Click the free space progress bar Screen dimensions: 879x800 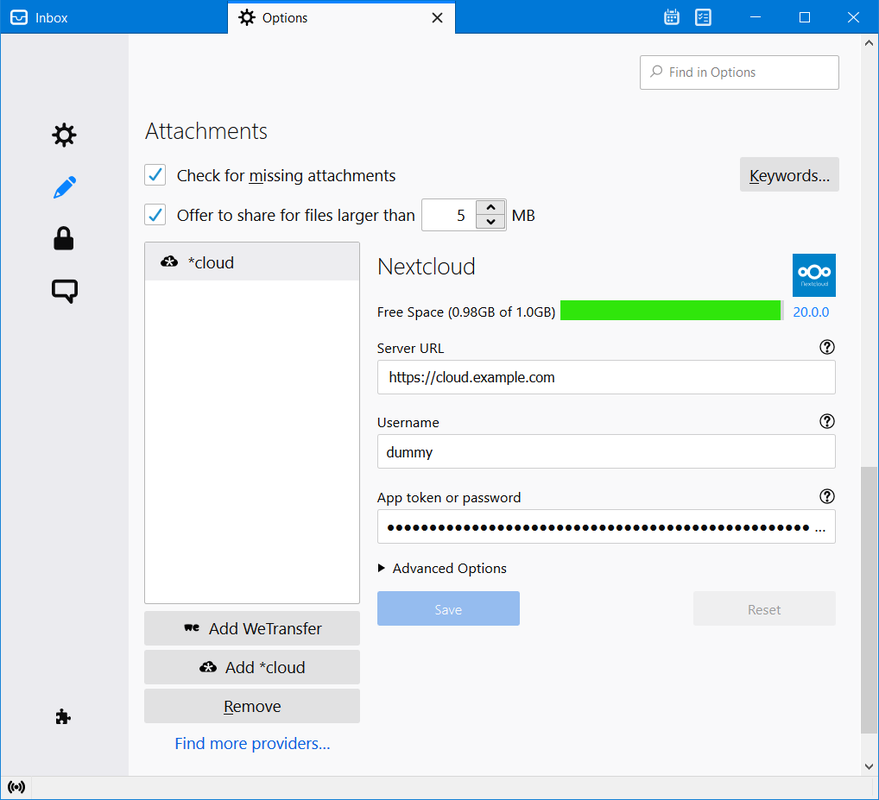(x=672, y=311)
